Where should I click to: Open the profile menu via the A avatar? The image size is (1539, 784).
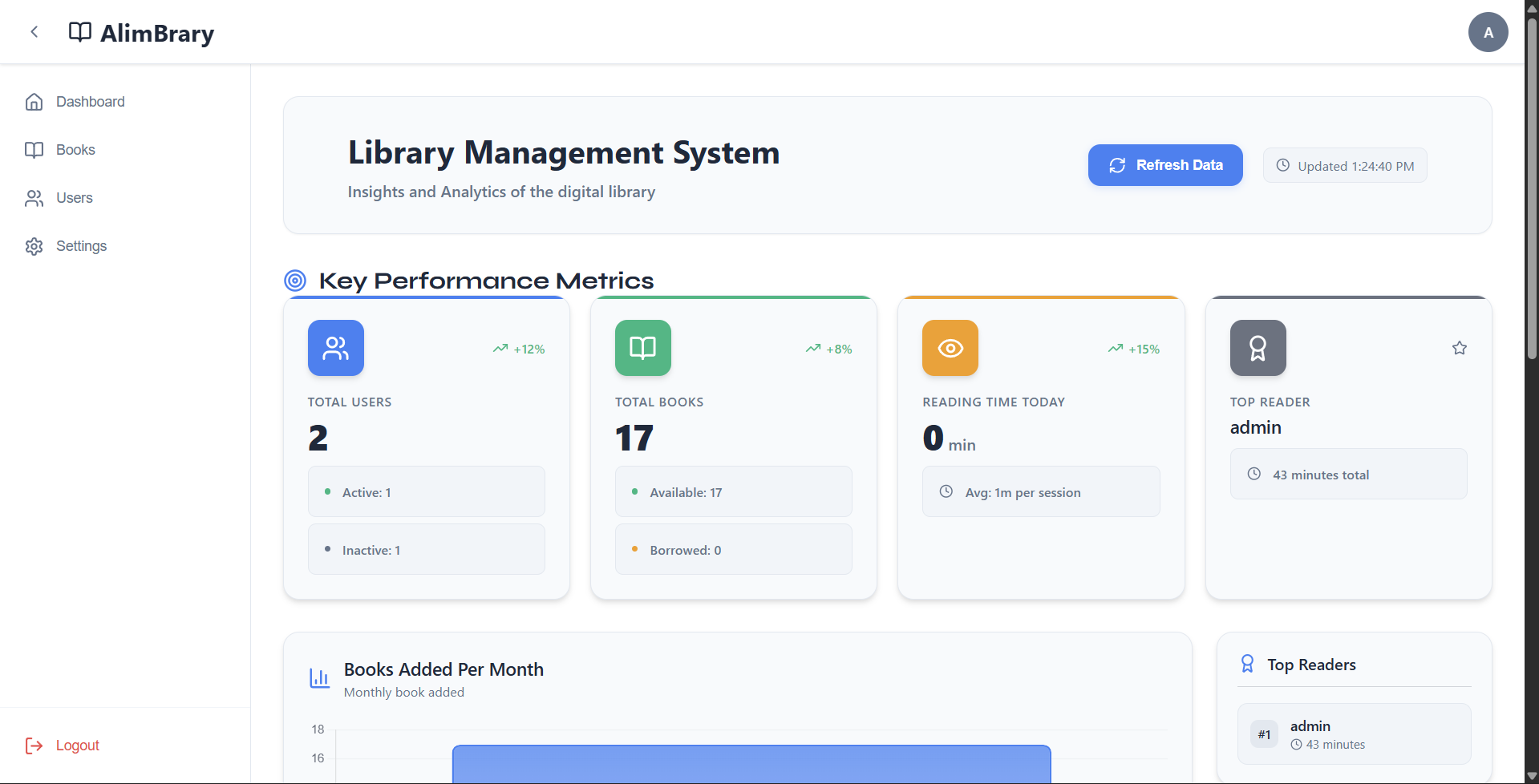click(x=1488, y=31)
